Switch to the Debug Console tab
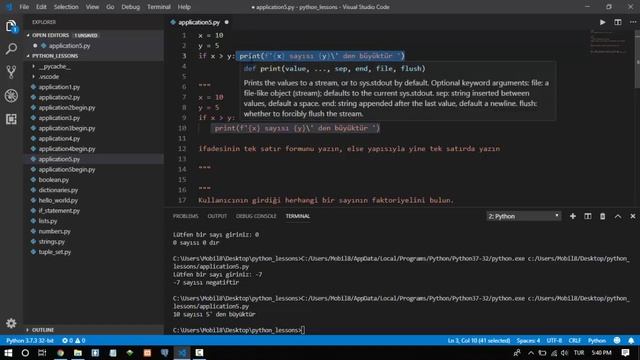This screenshot has width=640, height=360. point(256,216)
